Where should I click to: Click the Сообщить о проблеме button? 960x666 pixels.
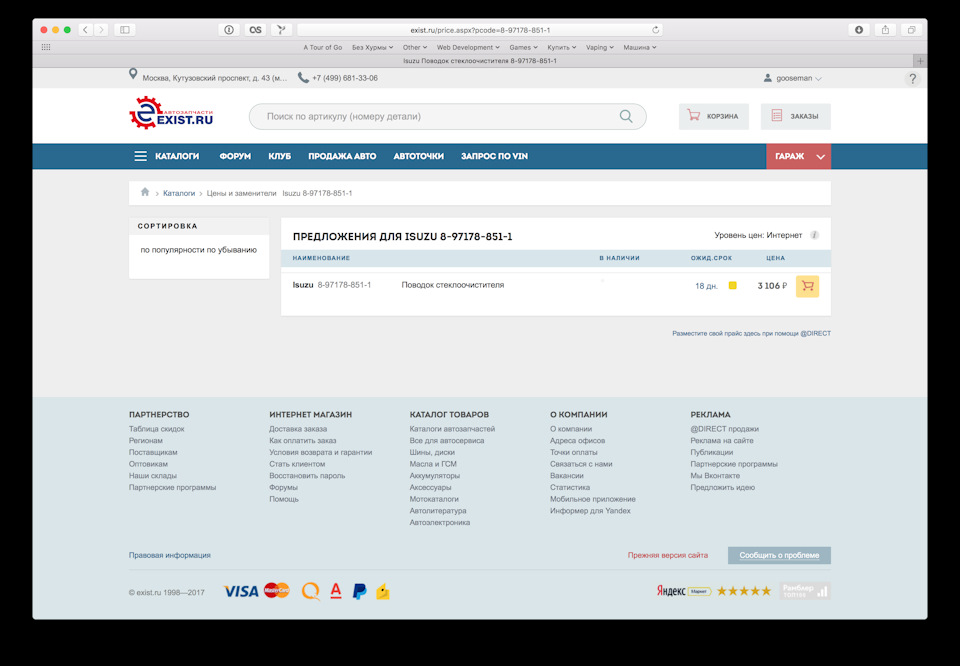(779, 555)
